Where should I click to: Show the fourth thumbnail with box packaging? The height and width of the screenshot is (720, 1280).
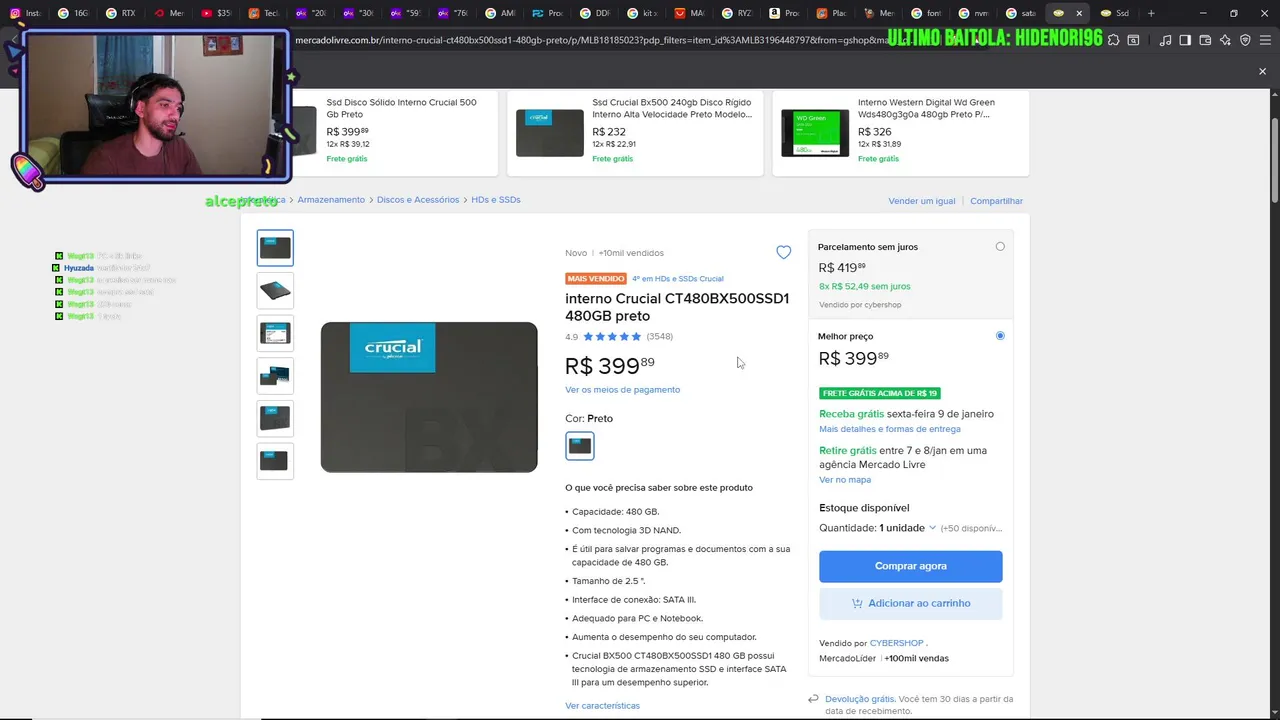coord(275,376)
